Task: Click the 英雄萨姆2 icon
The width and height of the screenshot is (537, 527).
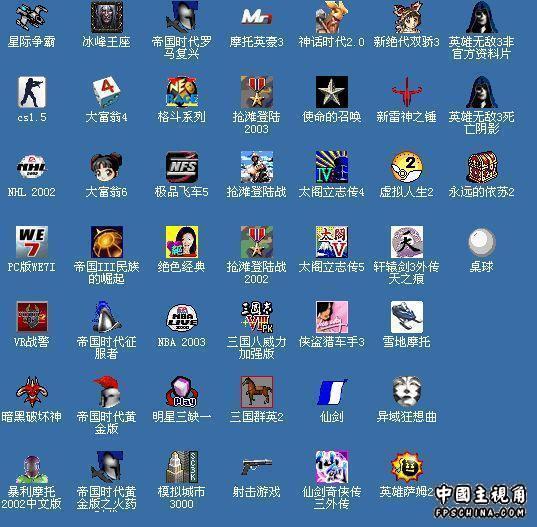Action: click(407, 467)
